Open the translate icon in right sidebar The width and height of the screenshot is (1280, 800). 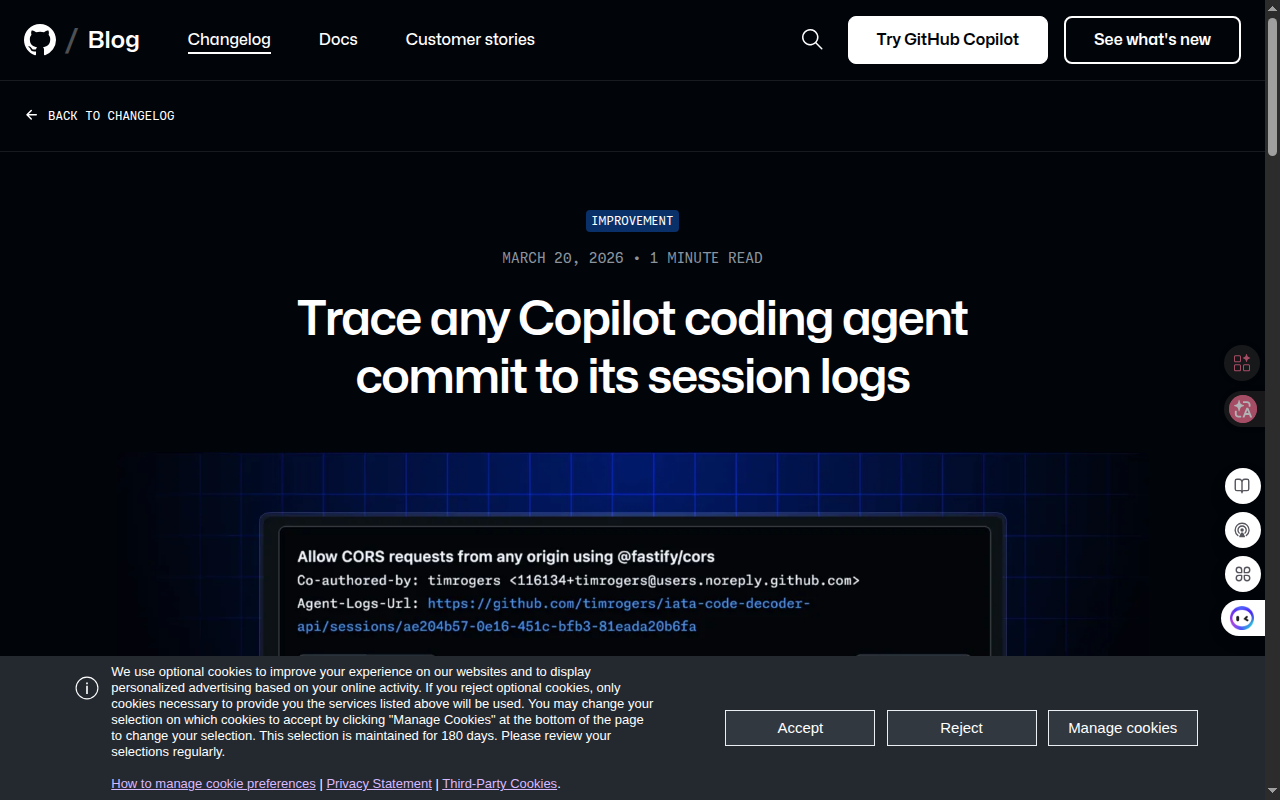pyautogui.click(x=1243, y=409)
